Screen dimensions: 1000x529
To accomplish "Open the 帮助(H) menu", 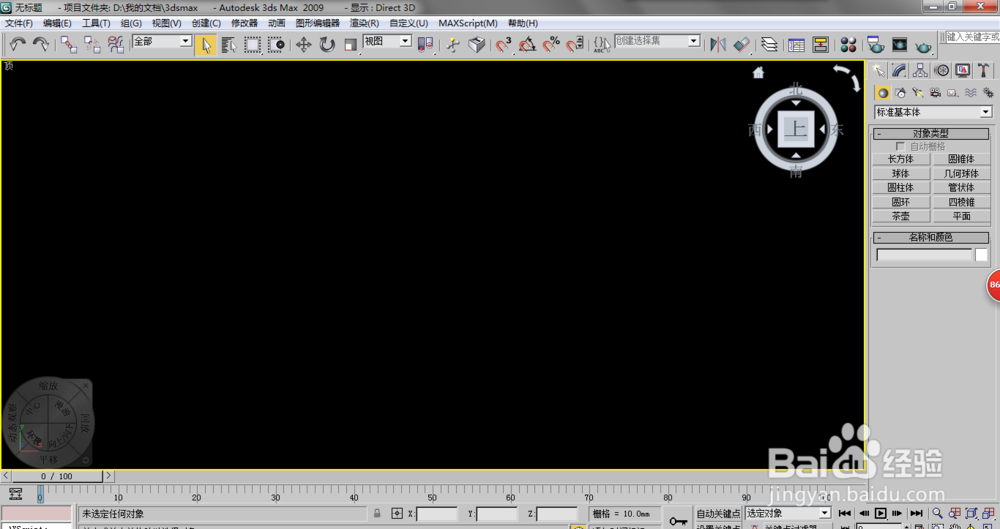I will pos(522,24).
